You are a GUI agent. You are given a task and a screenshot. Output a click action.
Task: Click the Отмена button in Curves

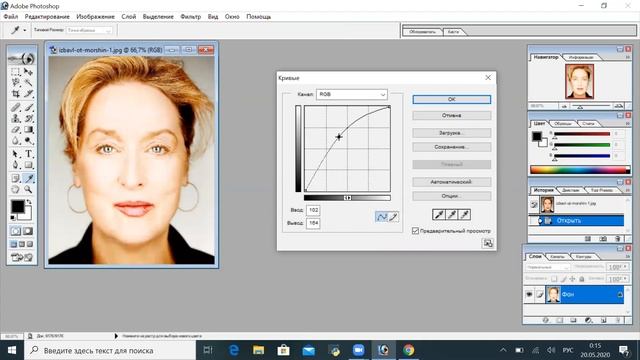tap(451, 116)
